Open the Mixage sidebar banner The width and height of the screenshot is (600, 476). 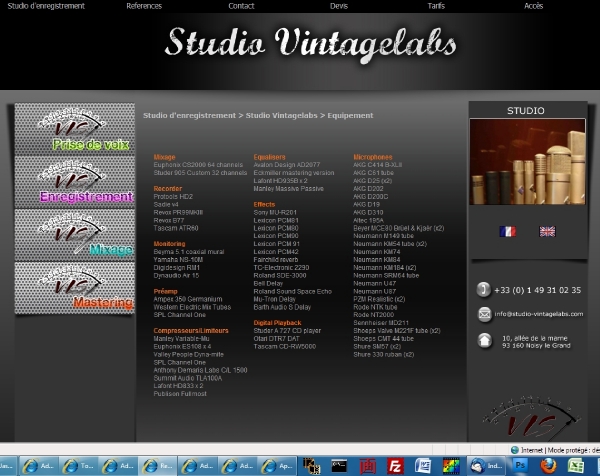(75, 235)
